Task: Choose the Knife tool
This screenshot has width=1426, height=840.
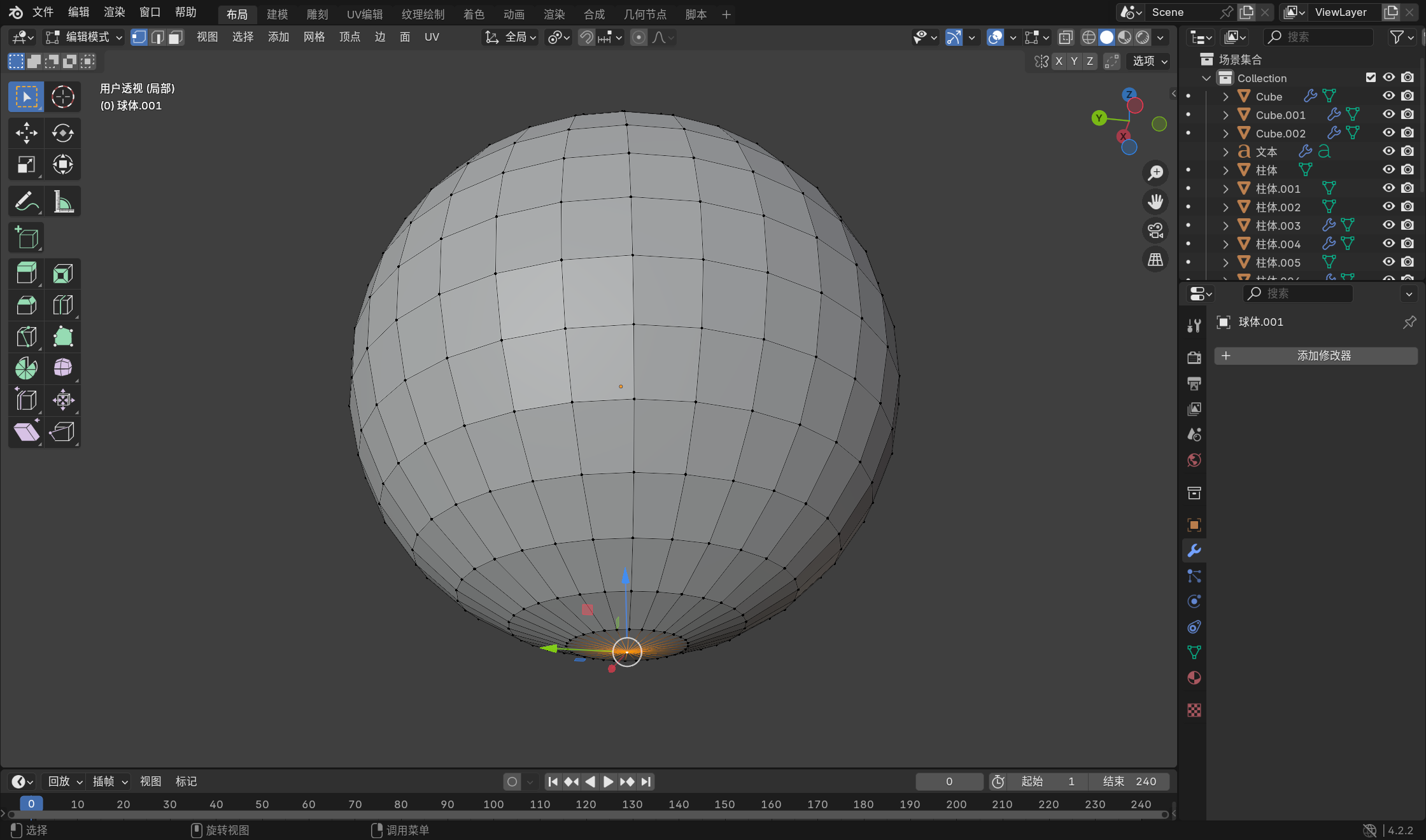Action: coord(26,337)
